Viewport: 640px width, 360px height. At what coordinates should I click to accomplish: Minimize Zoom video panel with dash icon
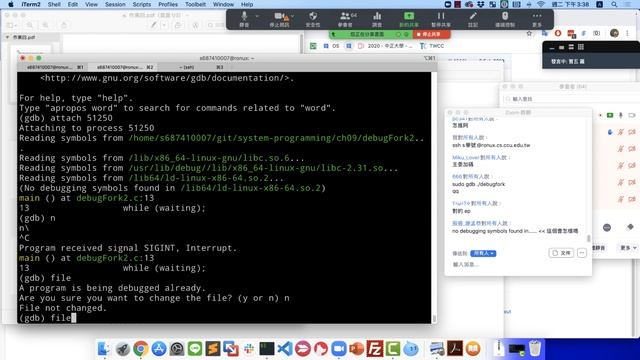coord(552,48)
